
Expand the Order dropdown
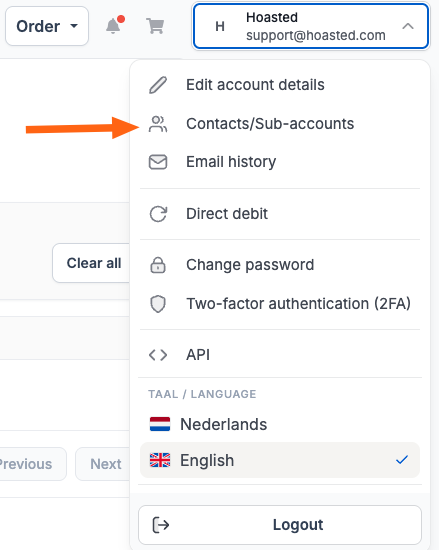[x=47, y=26]
